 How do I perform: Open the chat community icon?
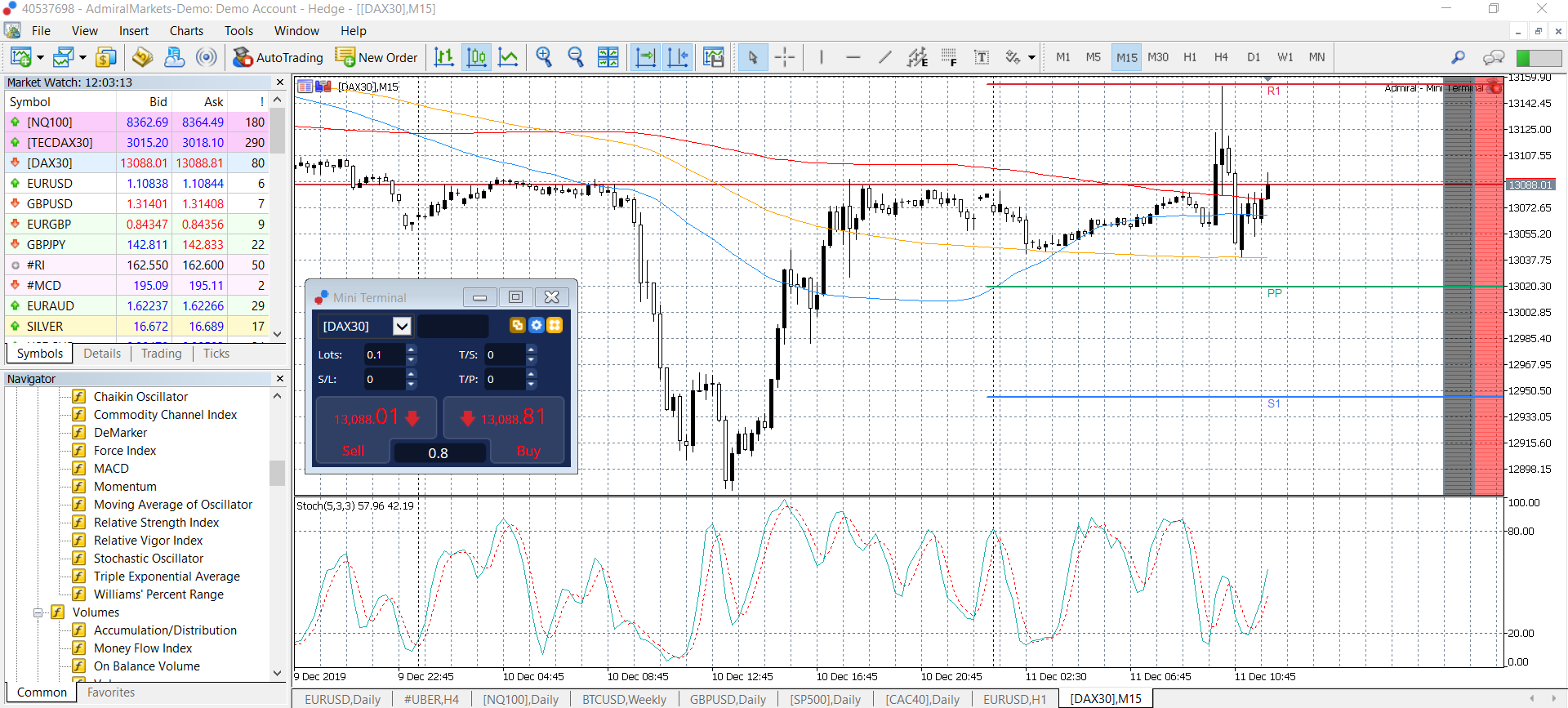[x=1494, y=57]
